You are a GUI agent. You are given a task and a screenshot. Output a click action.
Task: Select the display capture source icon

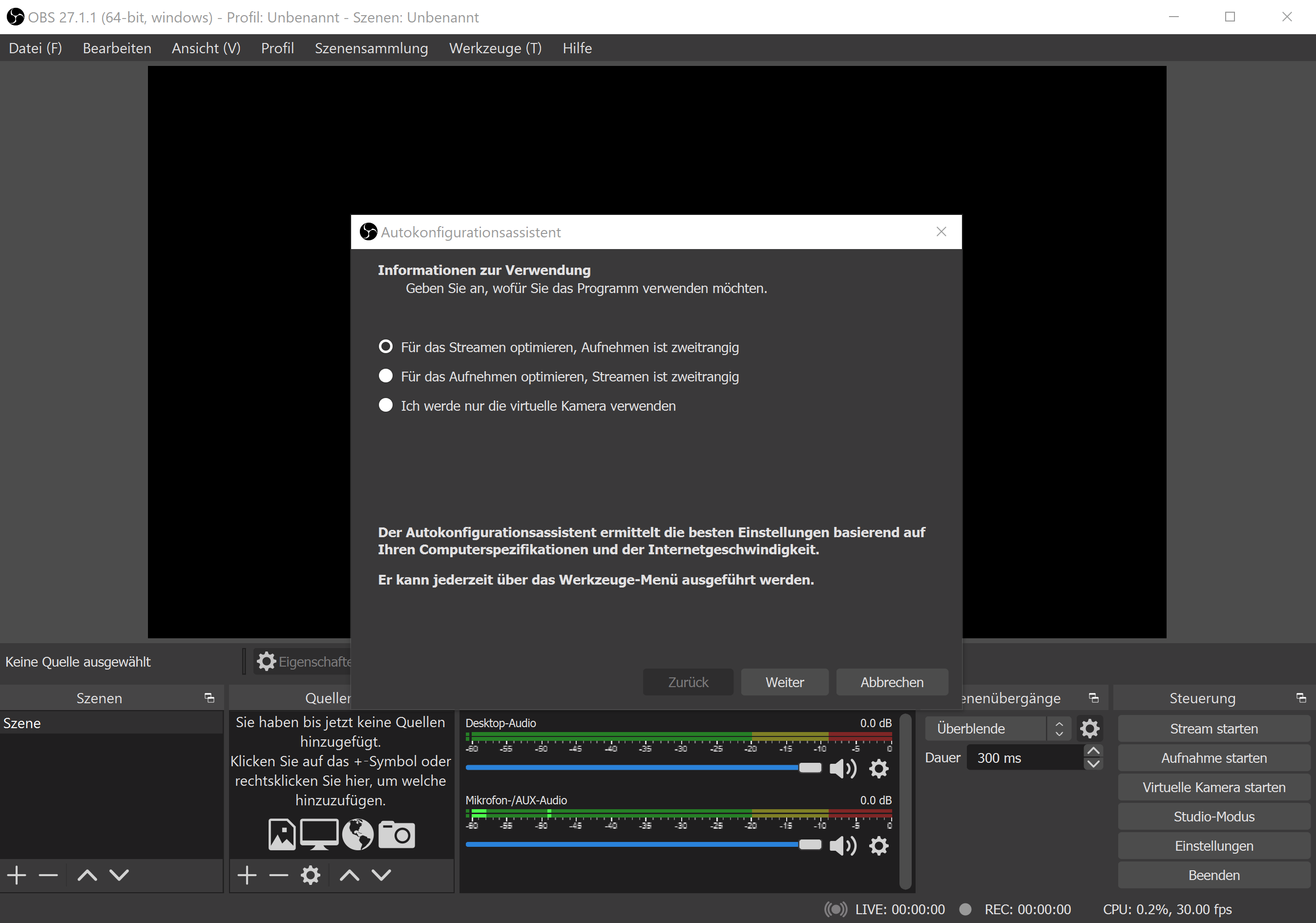pos(319,834)
